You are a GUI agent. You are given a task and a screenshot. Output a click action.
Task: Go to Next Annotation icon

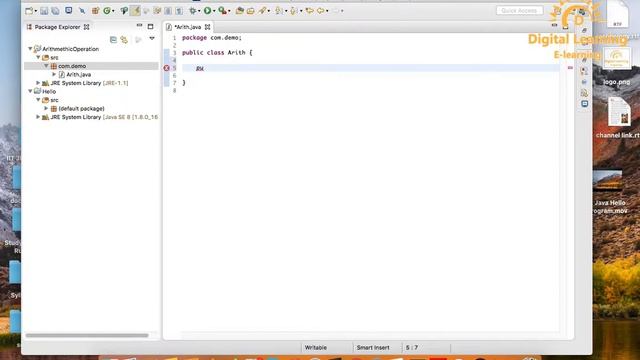[x=279, y=11]
